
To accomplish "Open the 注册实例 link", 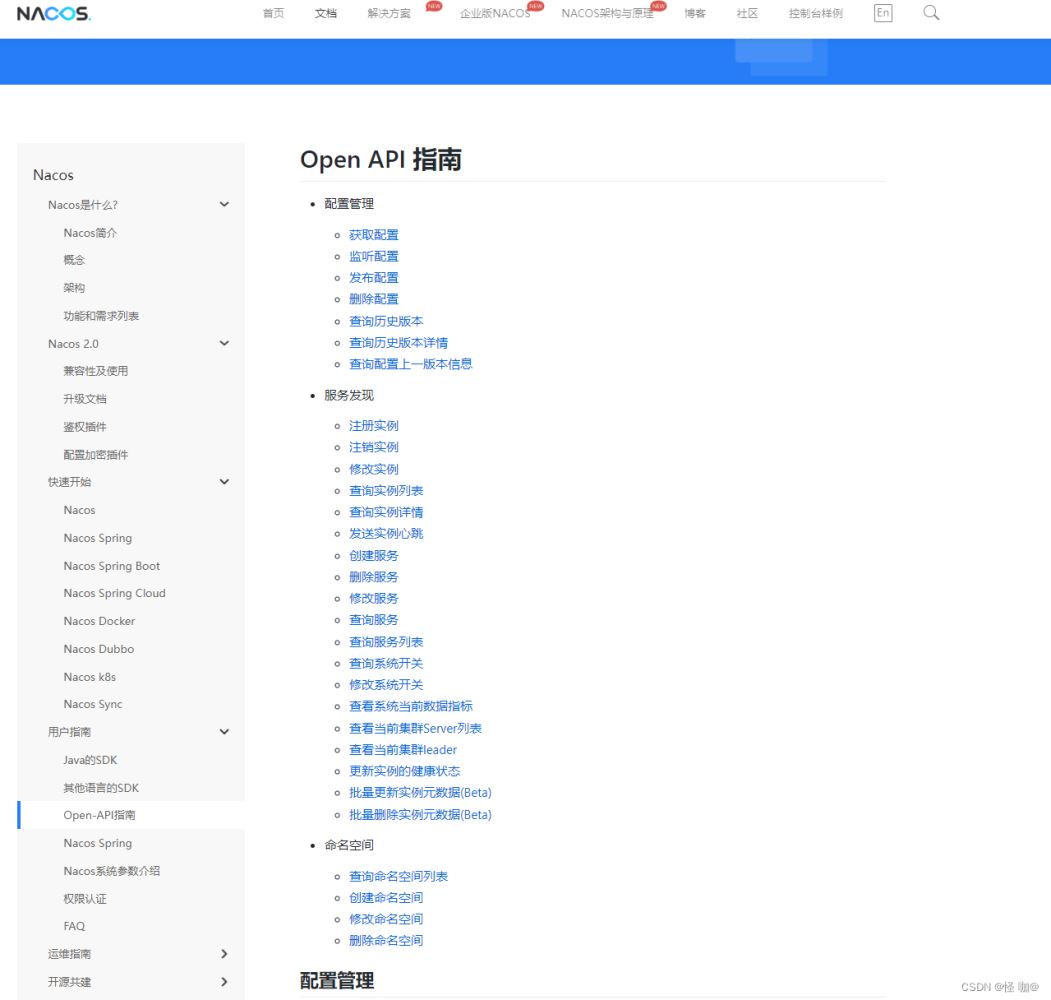I will tap(373, 426).
